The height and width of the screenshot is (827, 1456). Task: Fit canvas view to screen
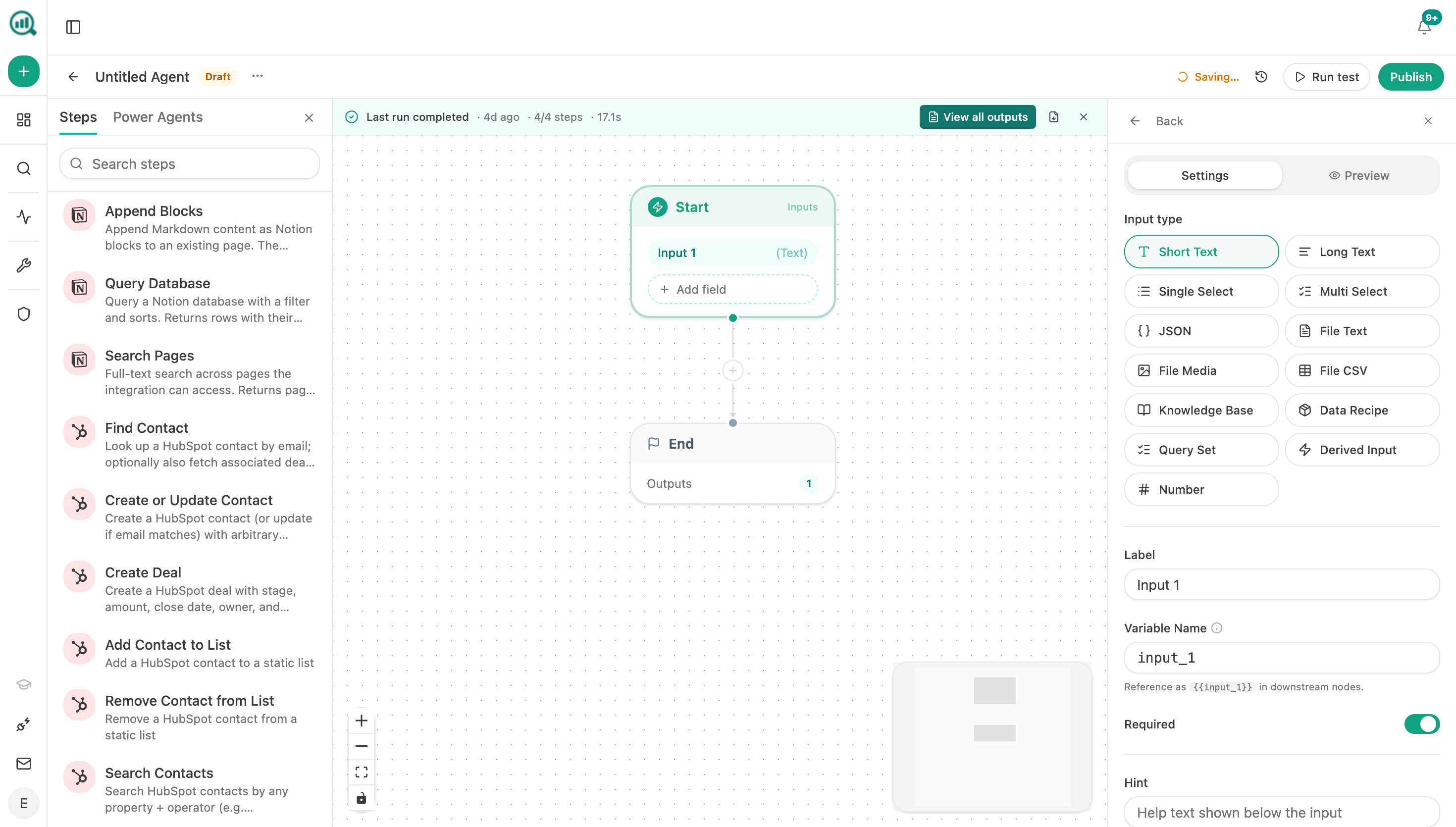[x=361, y=773]
